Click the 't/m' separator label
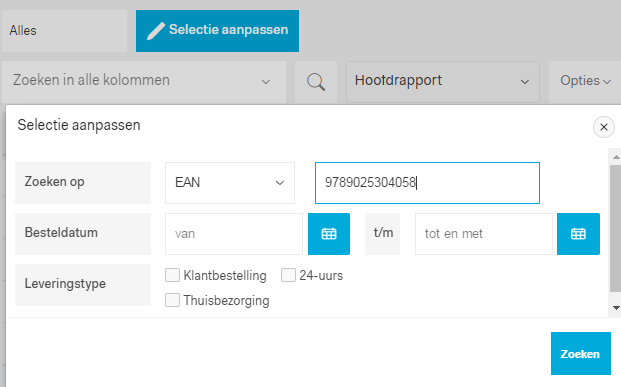Screen dimensions: 621x387 (x=383, y=233)
